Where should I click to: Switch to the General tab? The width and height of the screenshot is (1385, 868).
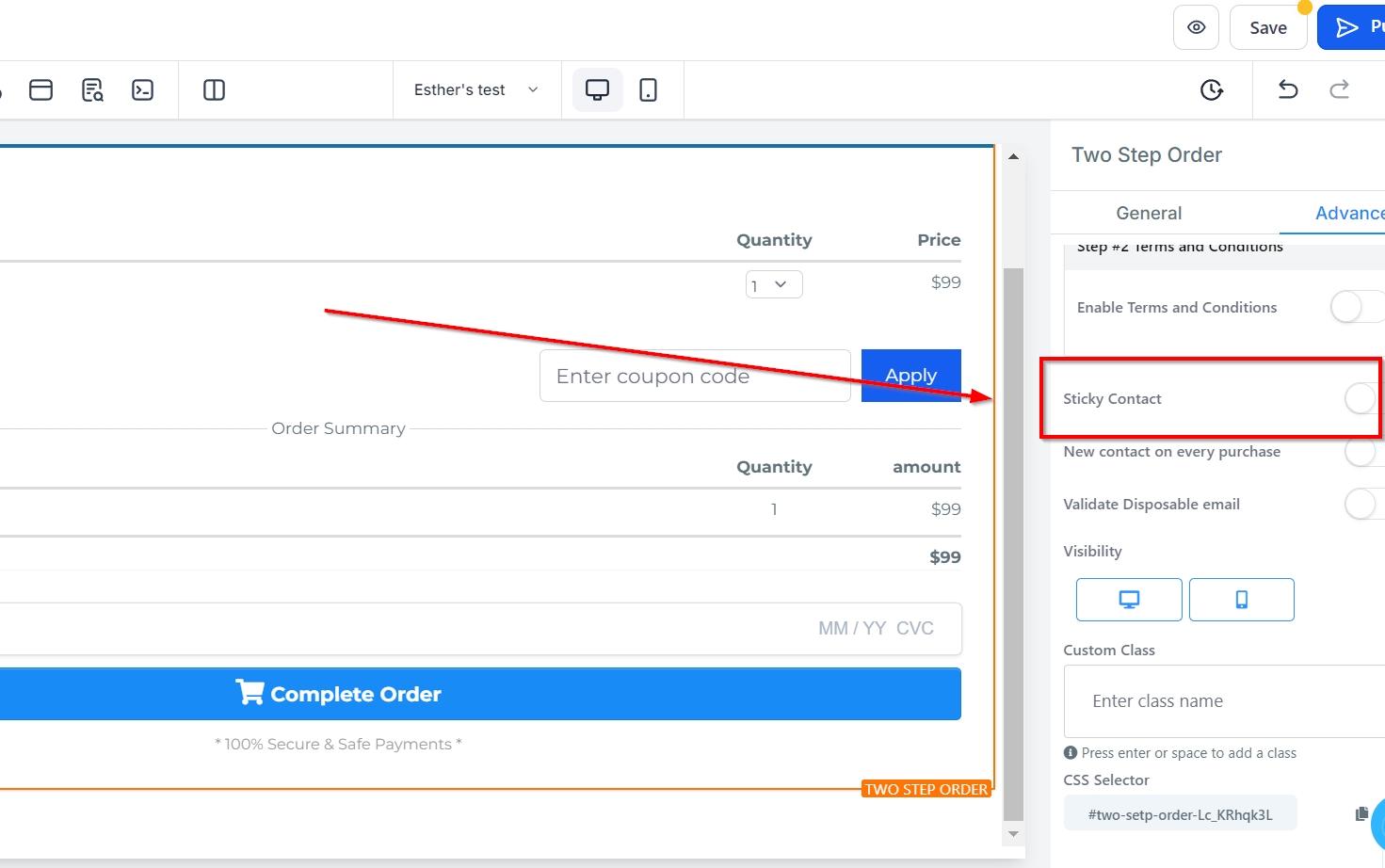(x=1149, y=213)
